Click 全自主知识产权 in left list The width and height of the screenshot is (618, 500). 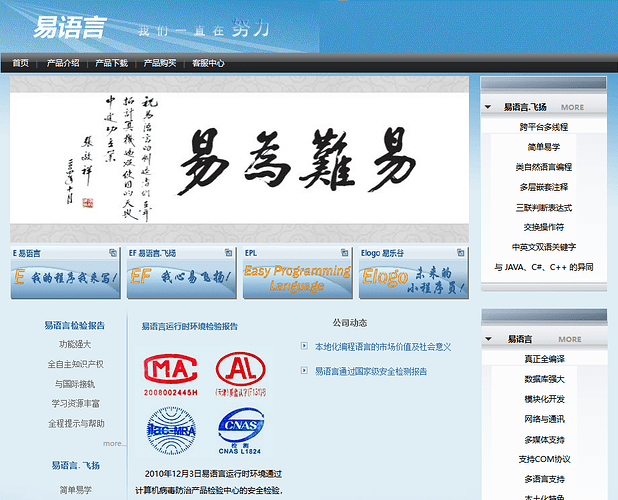coord(76,364)
